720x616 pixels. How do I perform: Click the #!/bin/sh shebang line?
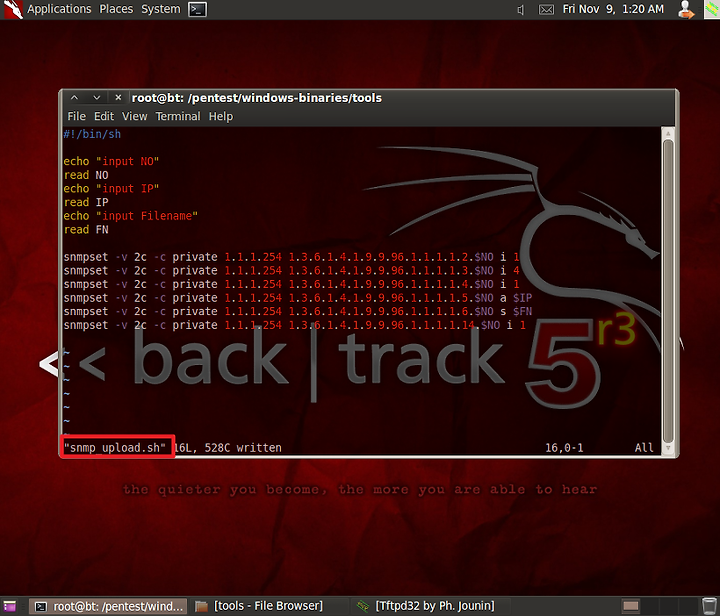(x=92, y=134)
